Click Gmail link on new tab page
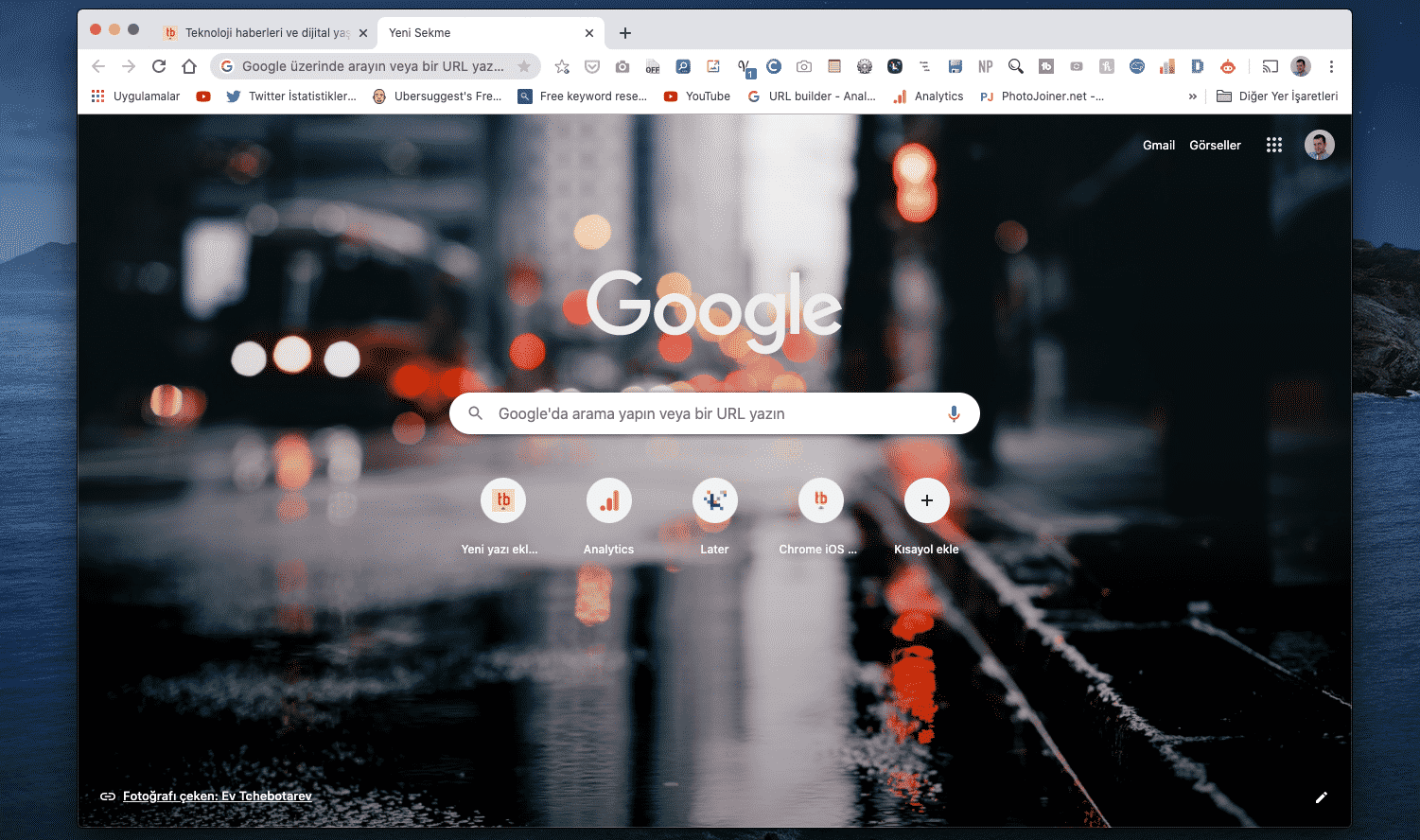 [x=1159, y=145]
